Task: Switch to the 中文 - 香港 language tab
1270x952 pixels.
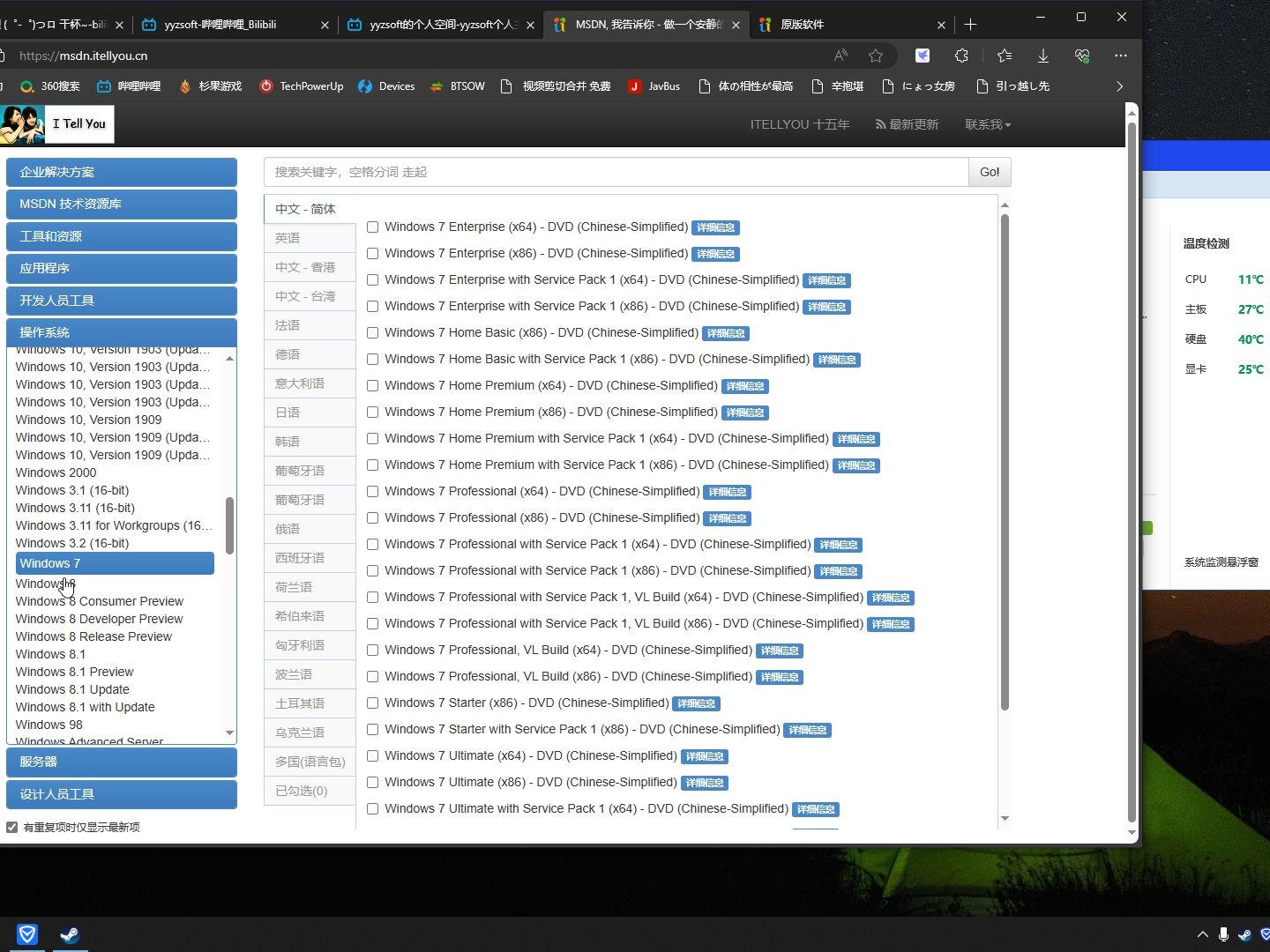Action: coord(310,267)
